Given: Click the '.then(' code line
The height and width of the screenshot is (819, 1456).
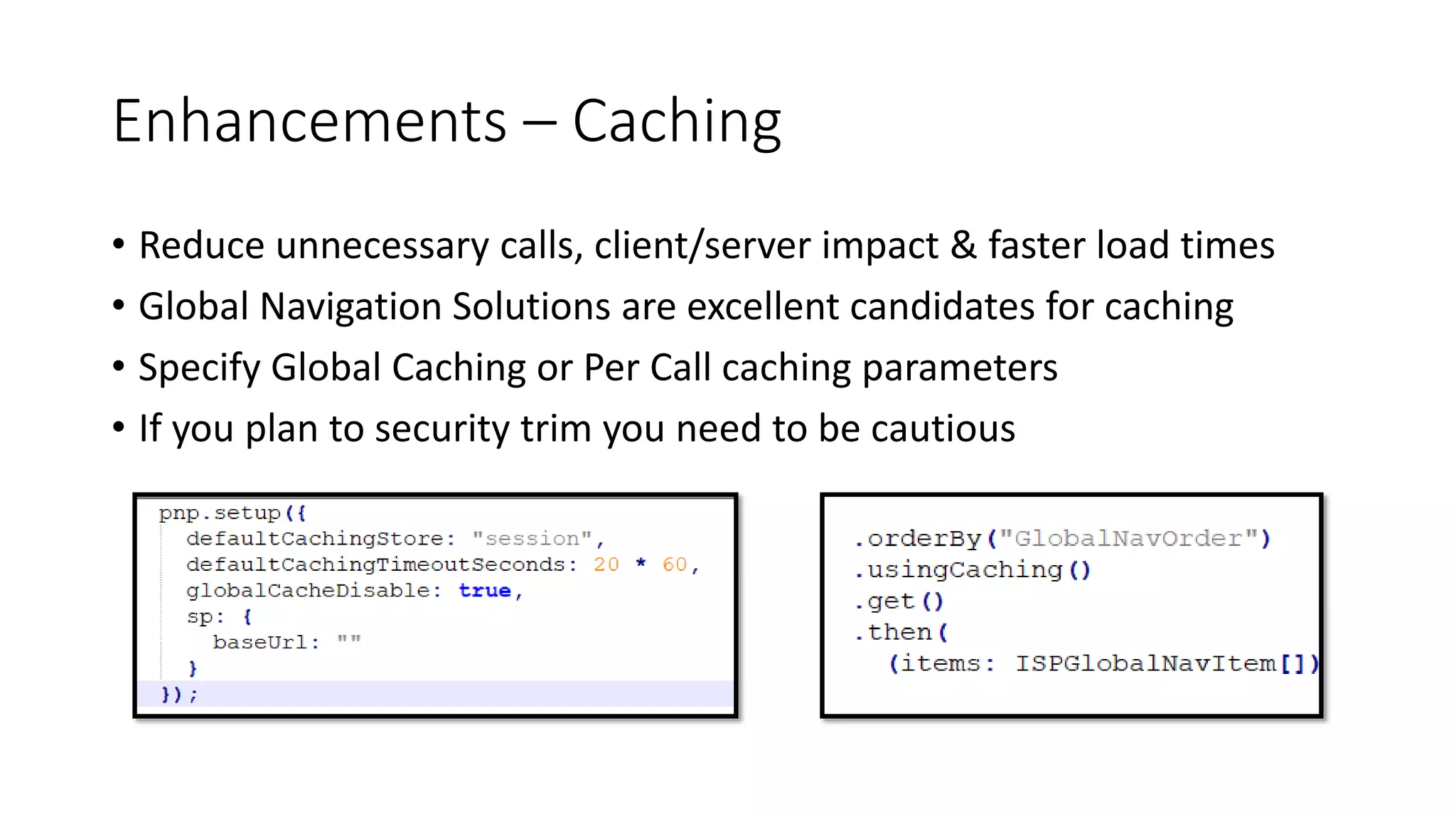Looking at the screenshot, I should (901, 632).
